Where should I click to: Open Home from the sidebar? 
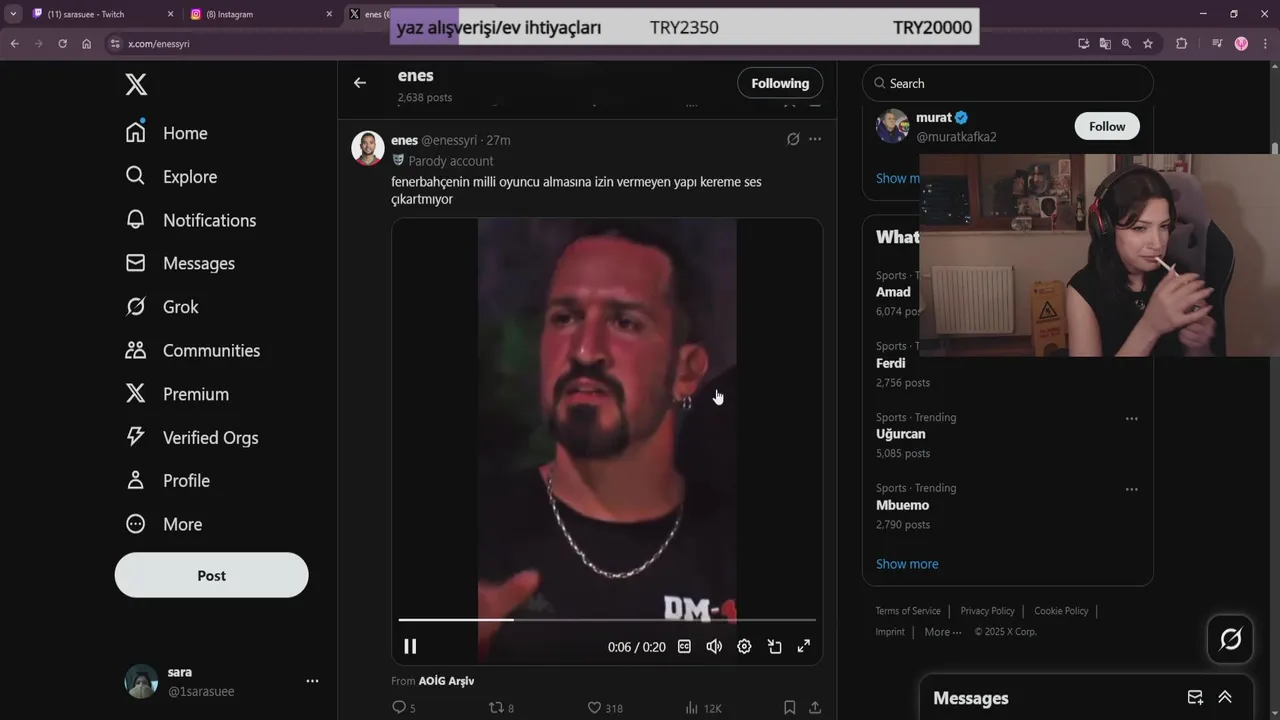[x=167, y=133]
